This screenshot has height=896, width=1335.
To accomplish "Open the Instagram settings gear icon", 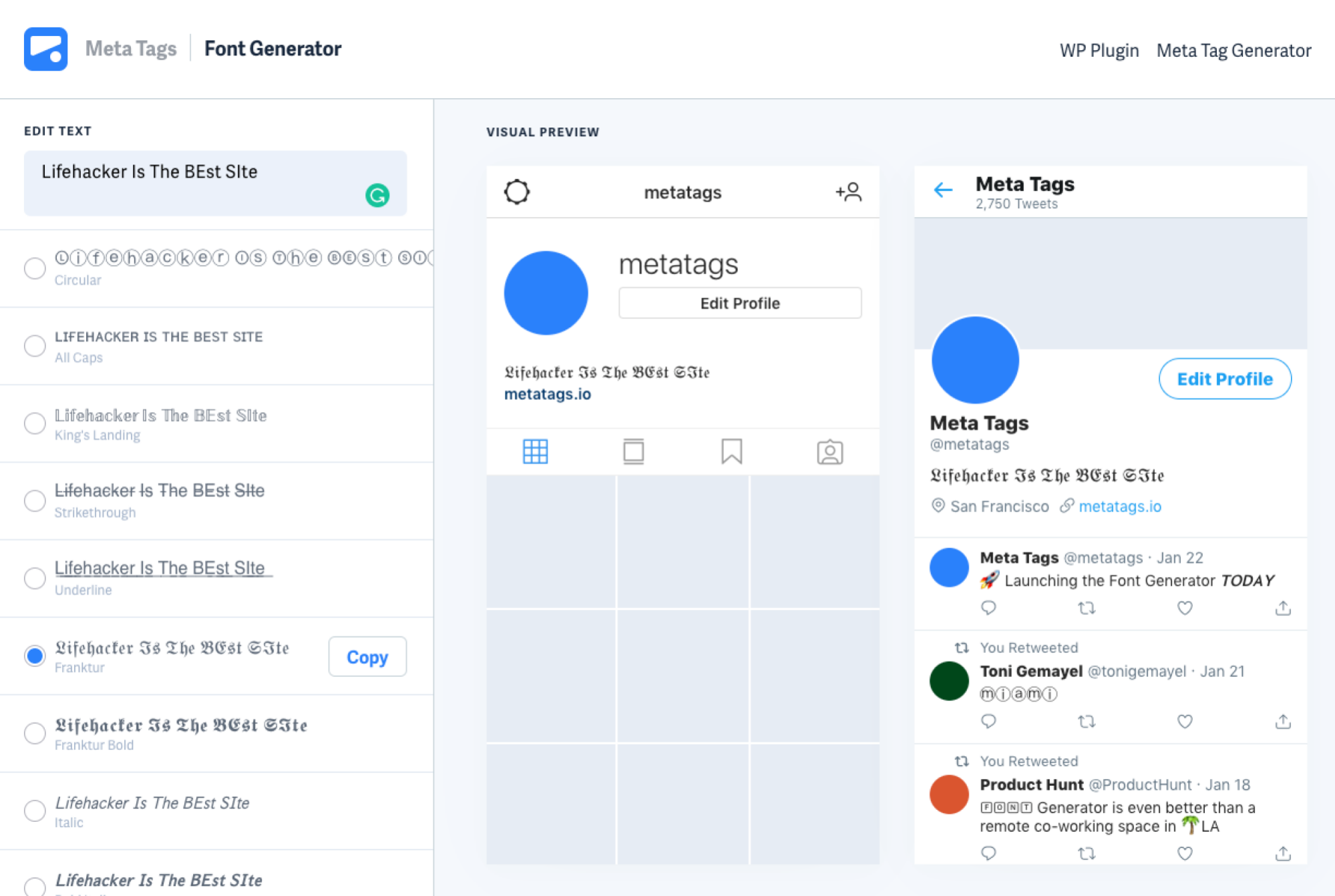I will 517,192.
